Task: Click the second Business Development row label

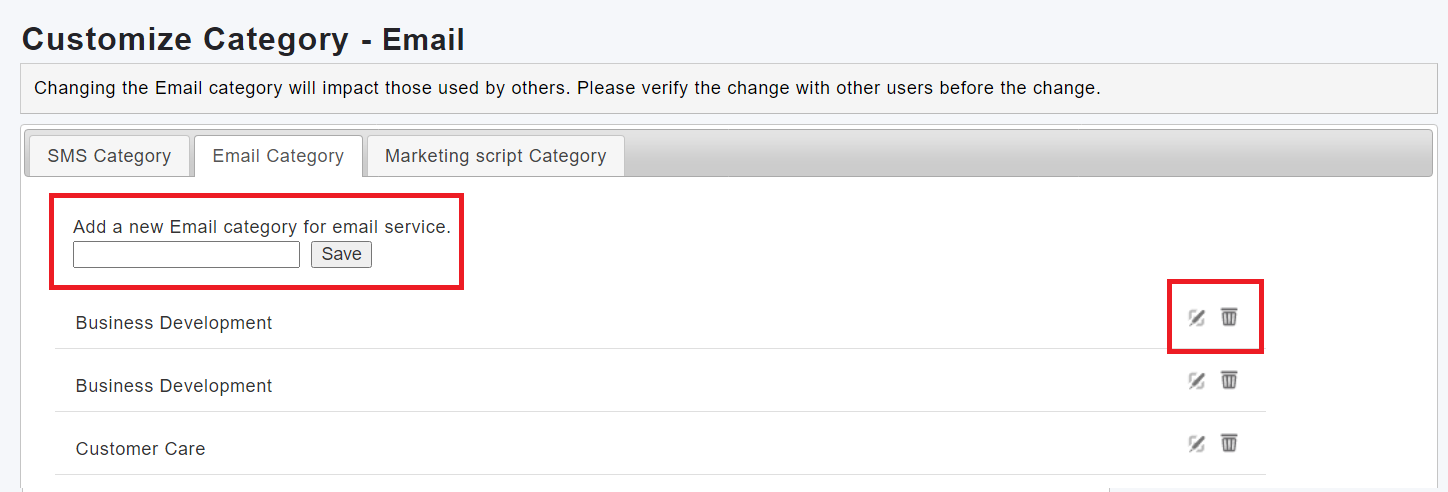Action: coord(174,386)
